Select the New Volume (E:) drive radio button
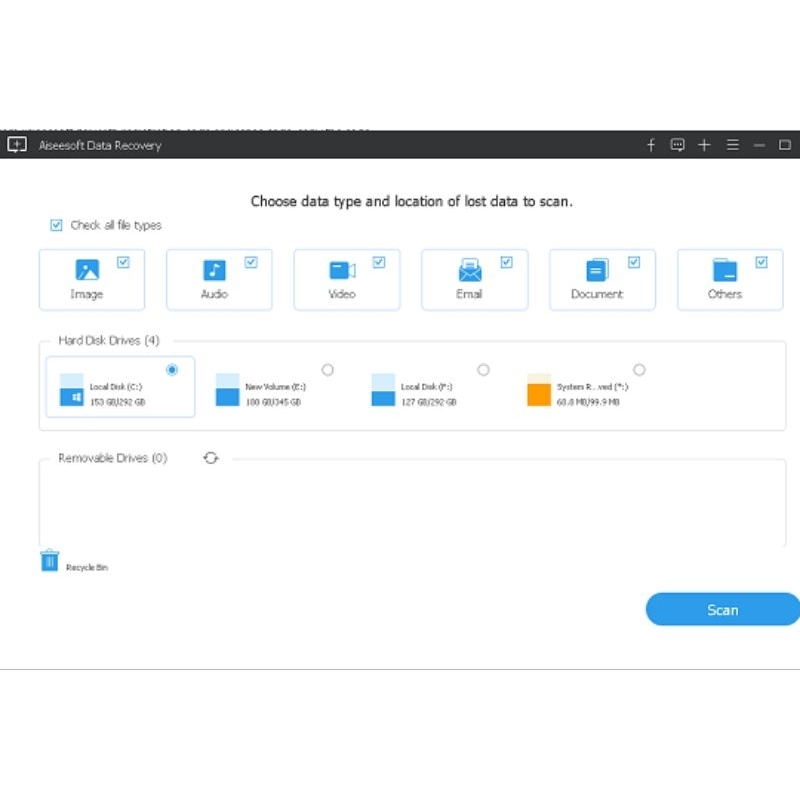Screen dimensions: 800x800 point(327,370)
